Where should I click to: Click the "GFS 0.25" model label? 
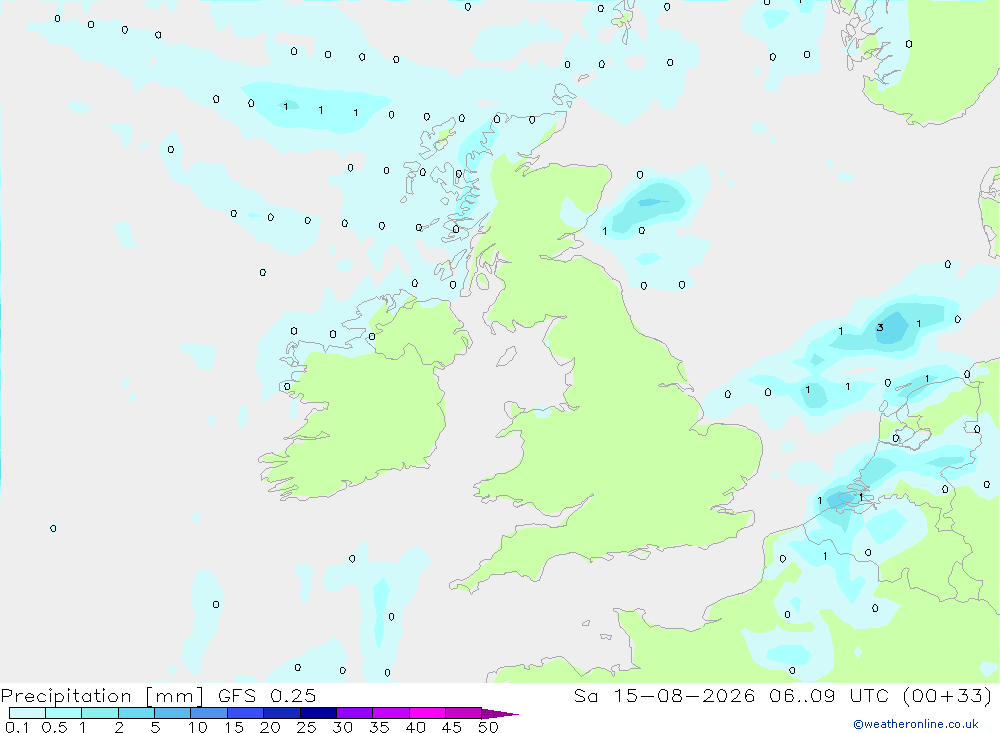(267, 695)
